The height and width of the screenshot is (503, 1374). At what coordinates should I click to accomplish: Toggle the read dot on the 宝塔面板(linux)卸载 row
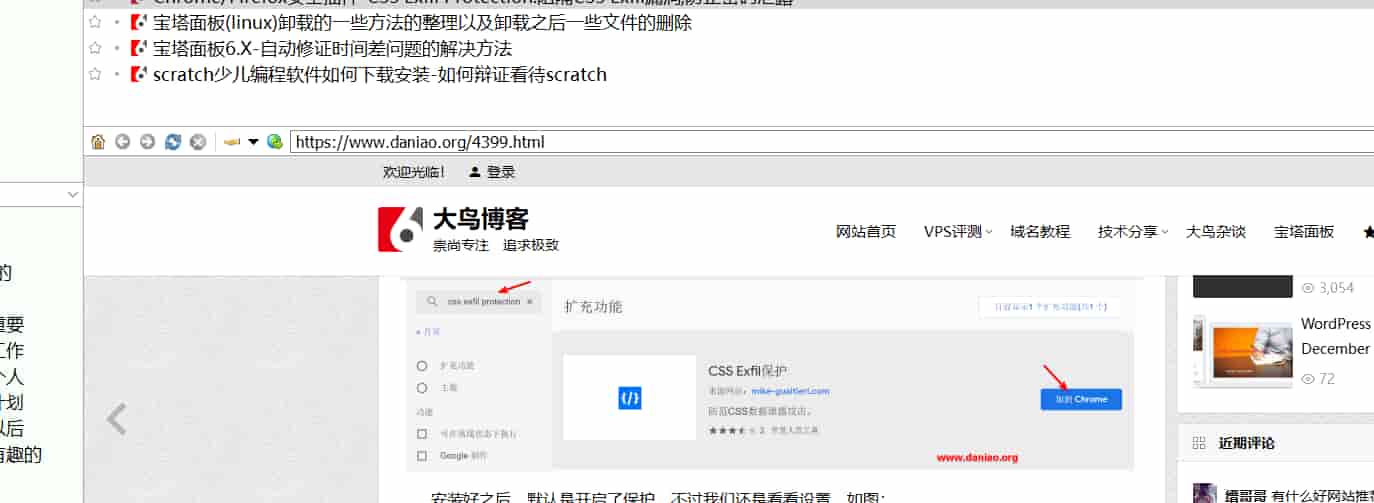pos(117,22)
